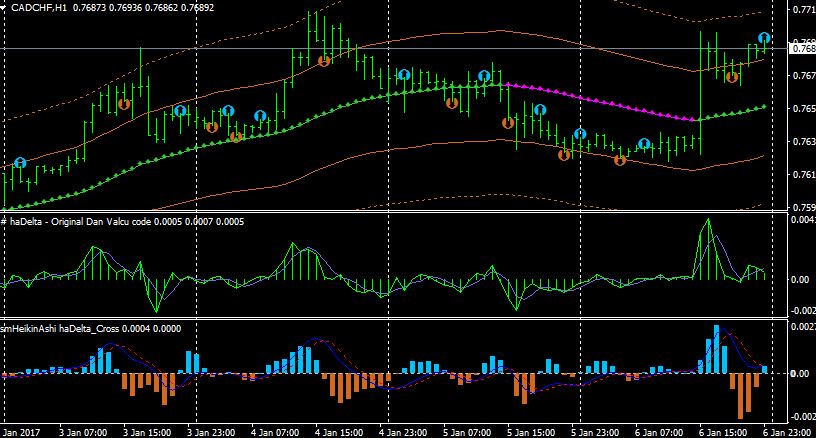This screenshot has height=438, width=816.
Task: Click the blue up arrow around 4 Jan 04:00
Action: click(x=228, y=111)
